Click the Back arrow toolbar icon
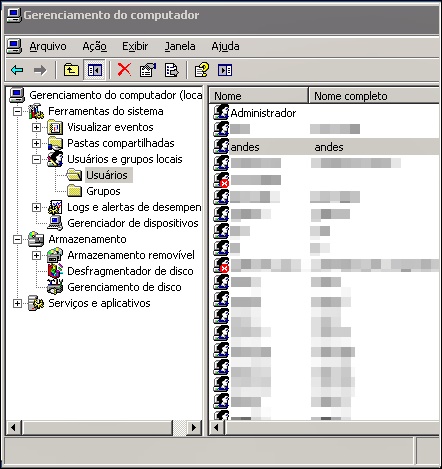This screenshot has height=469, width=442. (17, 70)
